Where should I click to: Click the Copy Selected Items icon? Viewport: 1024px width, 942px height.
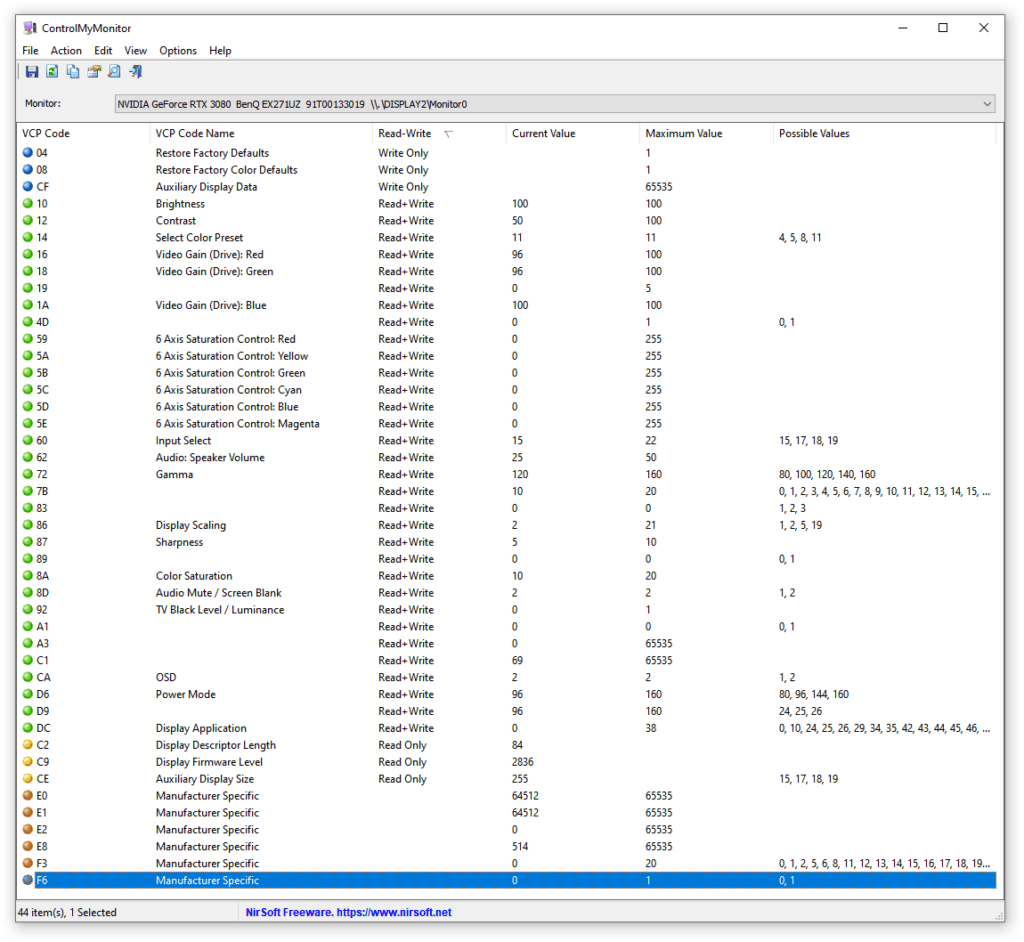[x=73, y=72]
